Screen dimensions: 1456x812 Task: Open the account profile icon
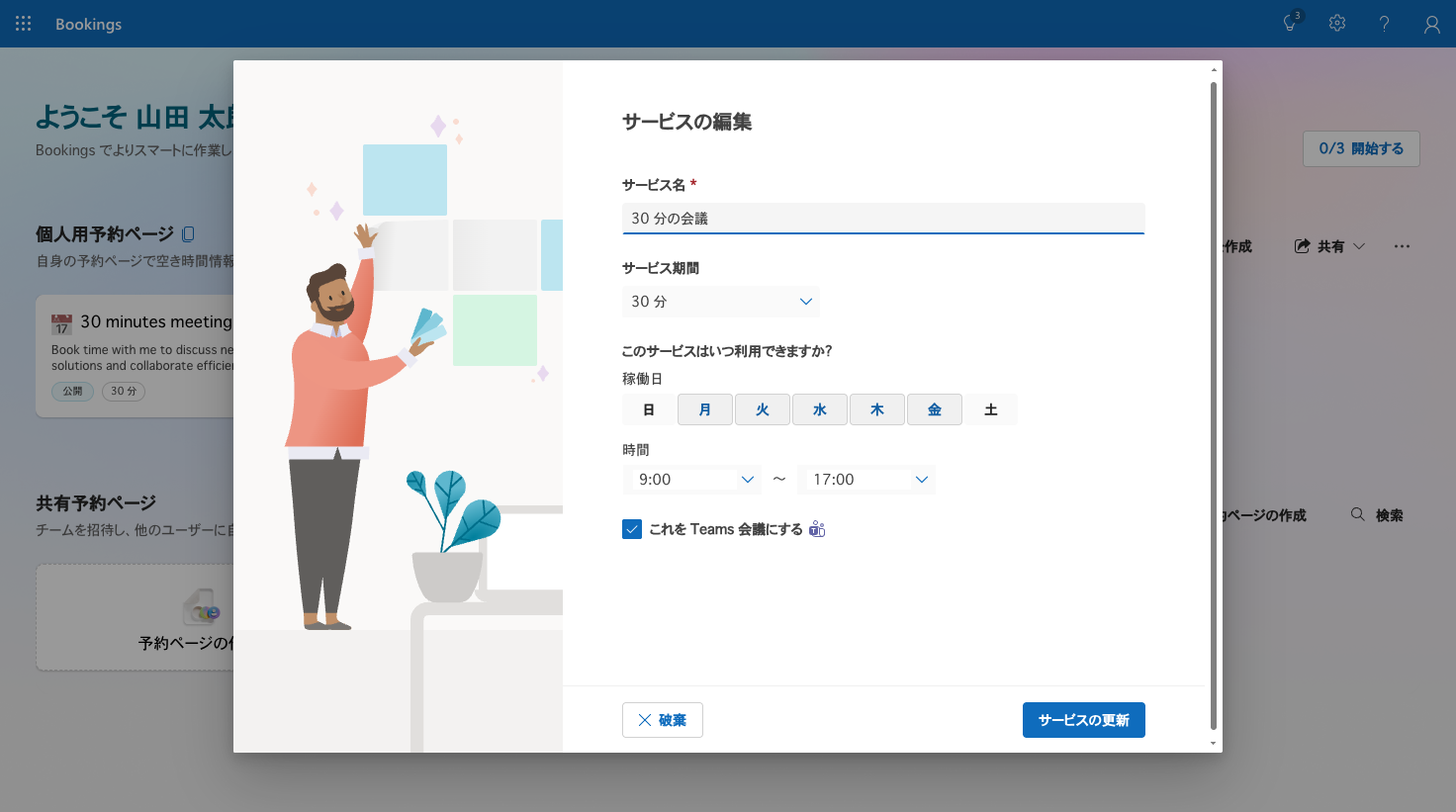1431,25
